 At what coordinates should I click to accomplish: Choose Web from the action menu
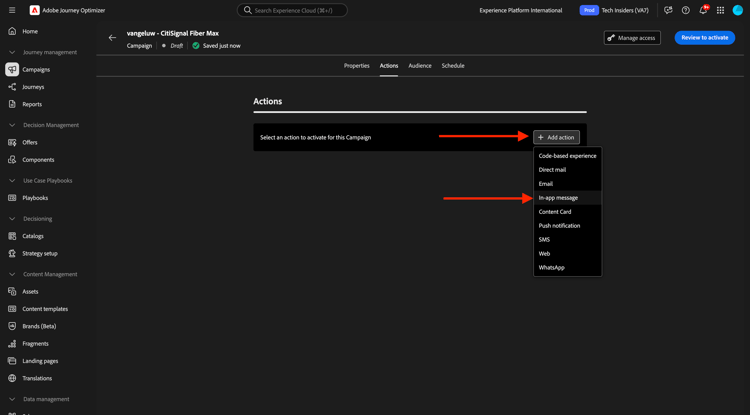[x=567, y=253]
